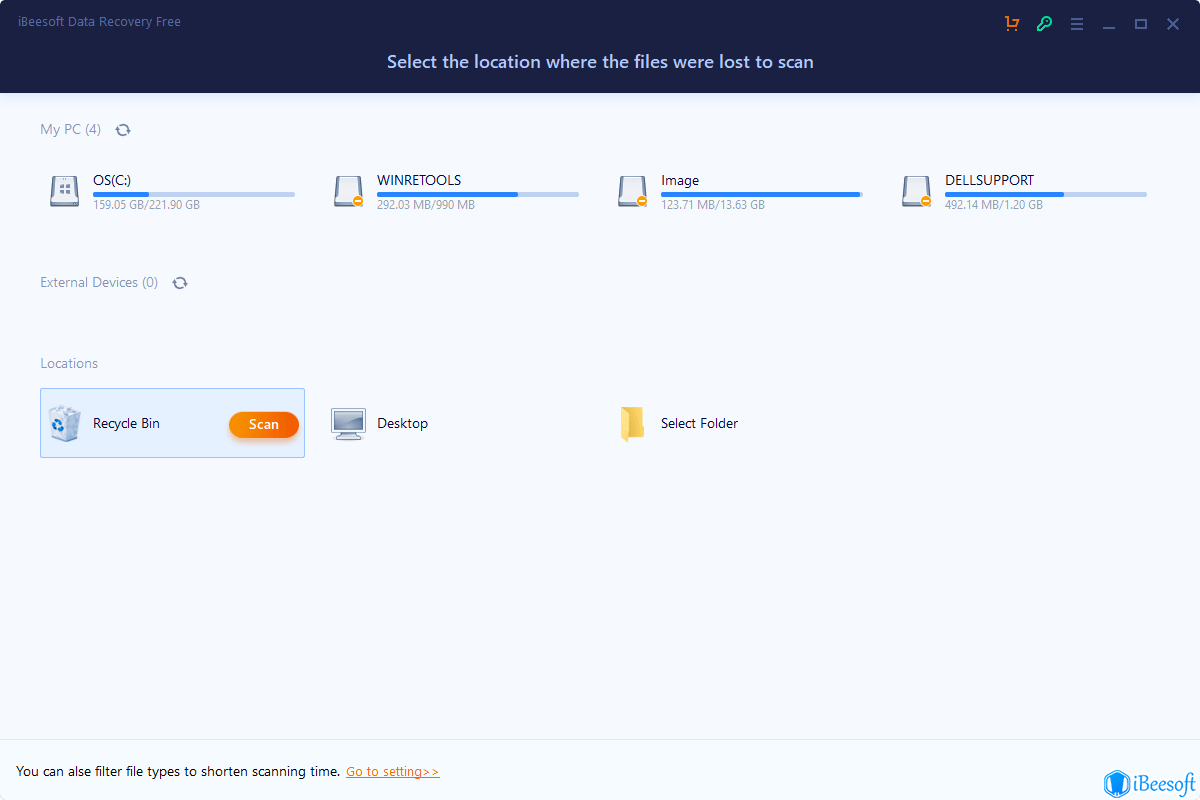Select the Image partition drive icon
Screen dimensions: 1200x800
point(633,190)
